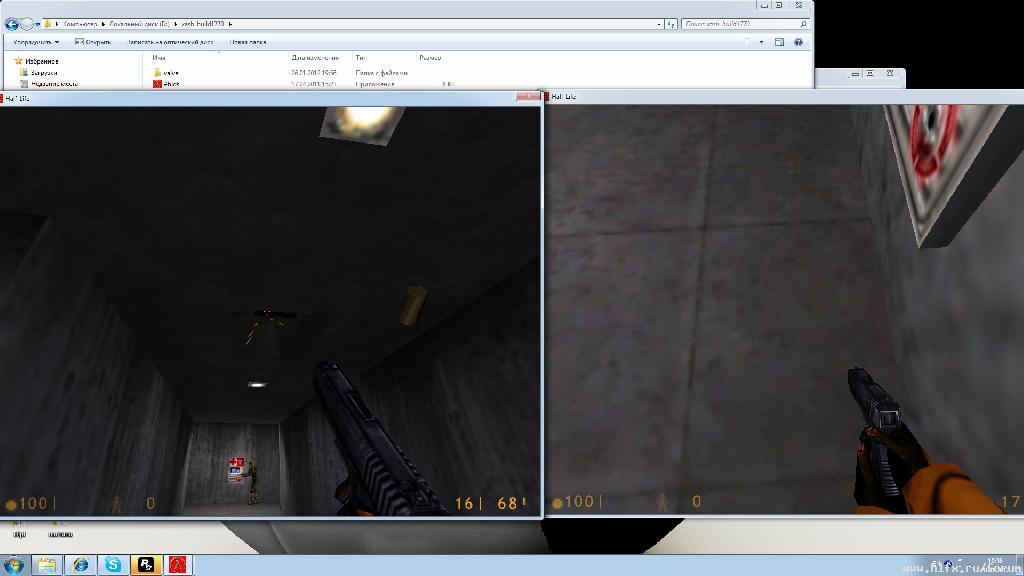Open Windows Explorer from the taskbar
1024x576 pixels.
[47, 565]
